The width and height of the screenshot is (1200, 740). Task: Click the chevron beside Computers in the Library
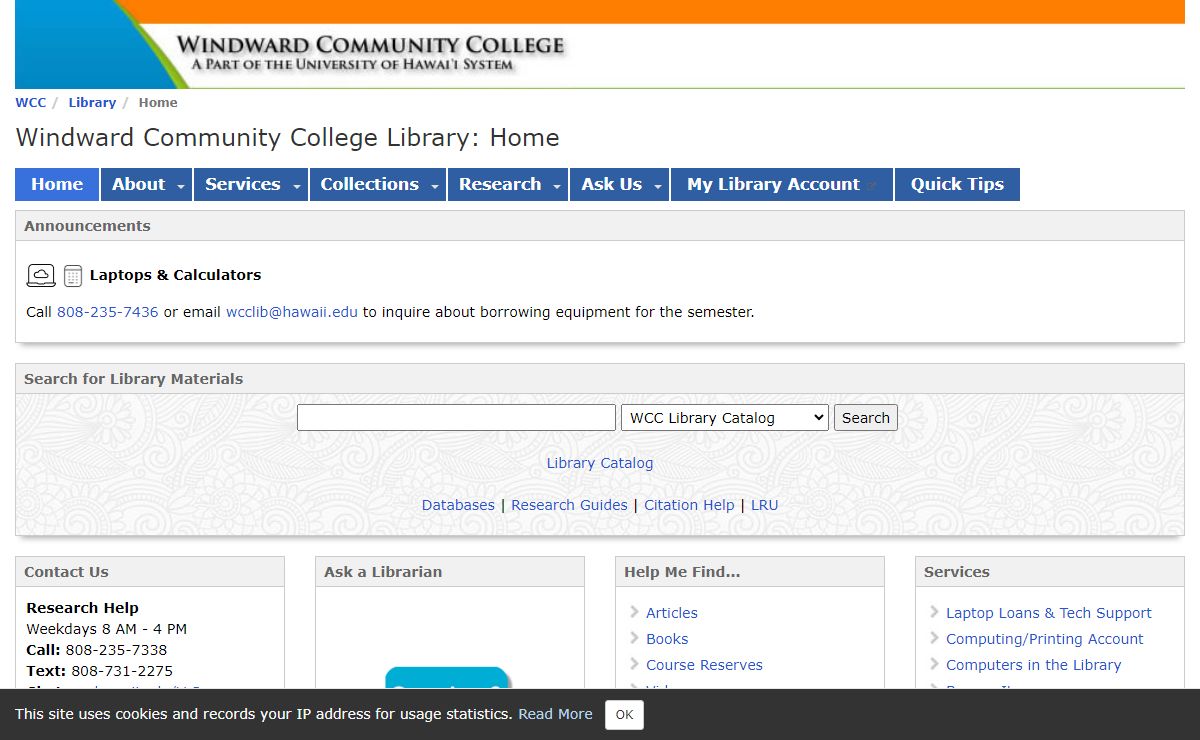(x=934, y=664)
